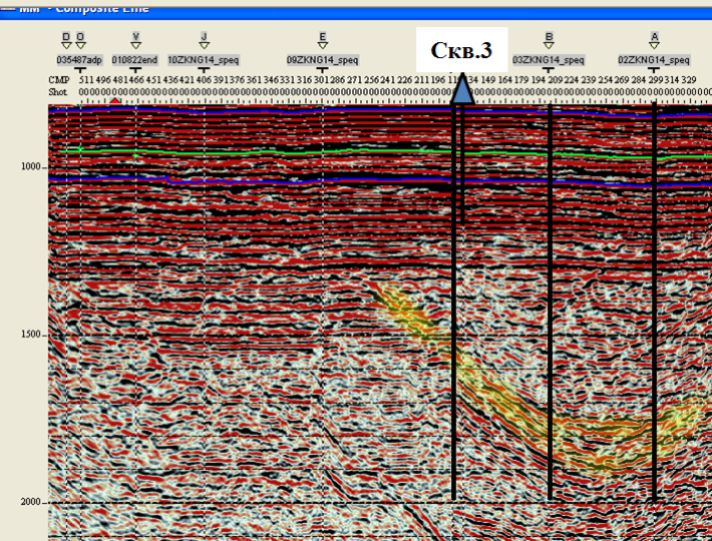This screenshot has width=712, height=541.
Task: Click the D intersection marker triangle
Action: coord(66,45)
